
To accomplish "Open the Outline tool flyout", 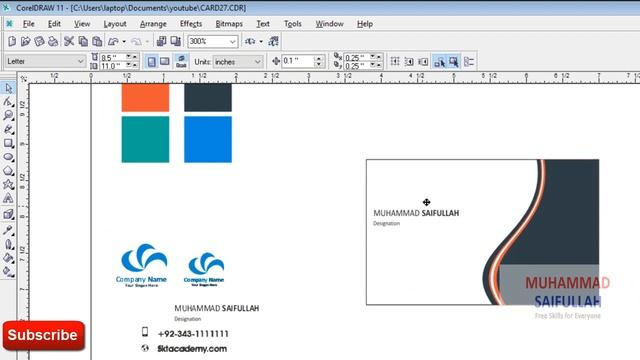I will (8, 244).
